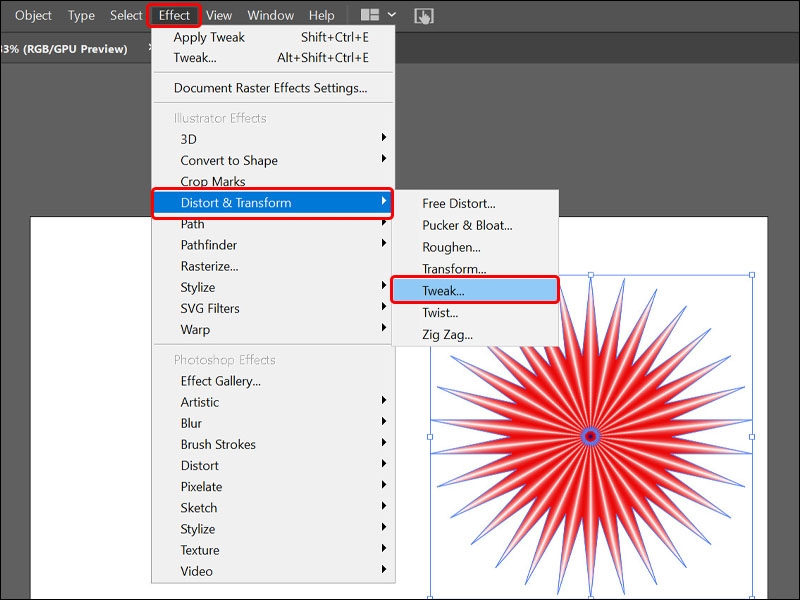Choose Transform... effect option
800x600 pixels.
(x=475, y=268)
